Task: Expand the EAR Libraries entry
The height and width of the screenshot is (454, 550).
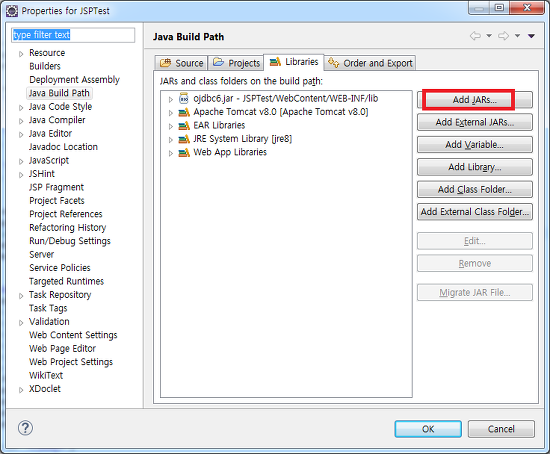Action: tap(171, 126)
